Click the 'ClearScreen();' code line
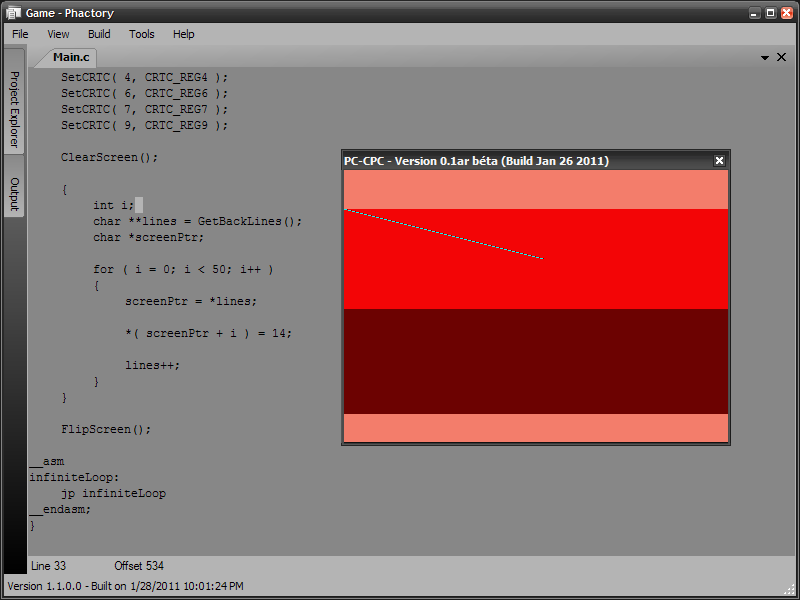The height and width of the screenshot is (600, 800). pos(109,158)
